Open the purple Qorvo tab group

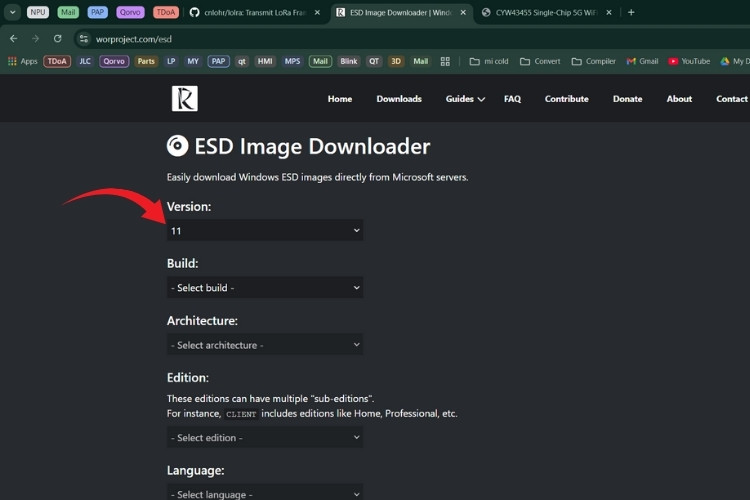pos(130,12)
